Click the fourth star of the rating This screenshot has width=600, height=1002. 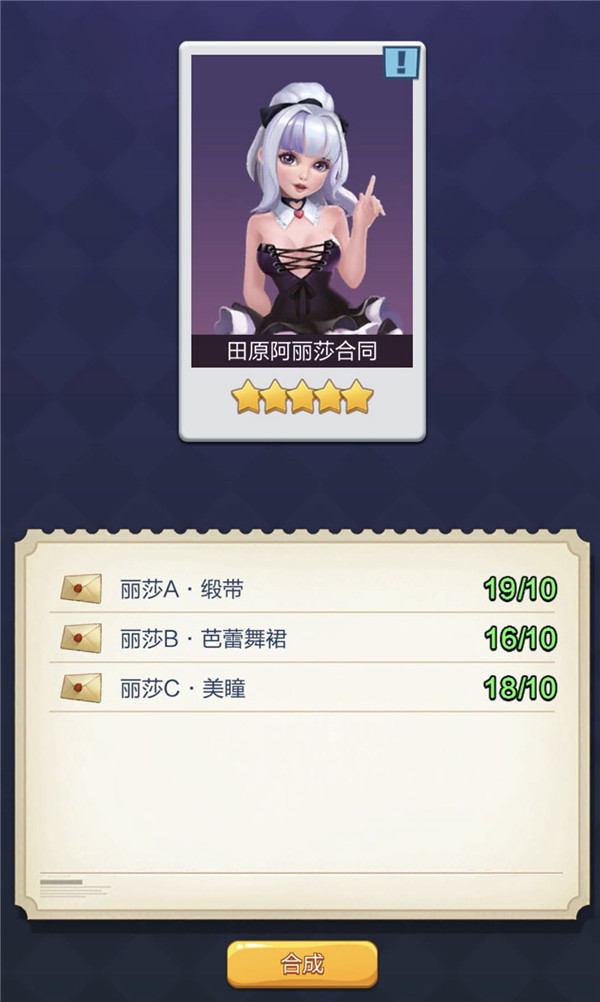tap(329, 397)
